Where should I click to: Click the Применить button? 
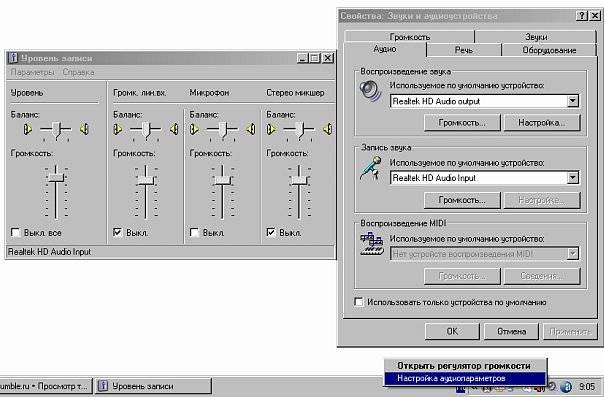pos(570,332)
